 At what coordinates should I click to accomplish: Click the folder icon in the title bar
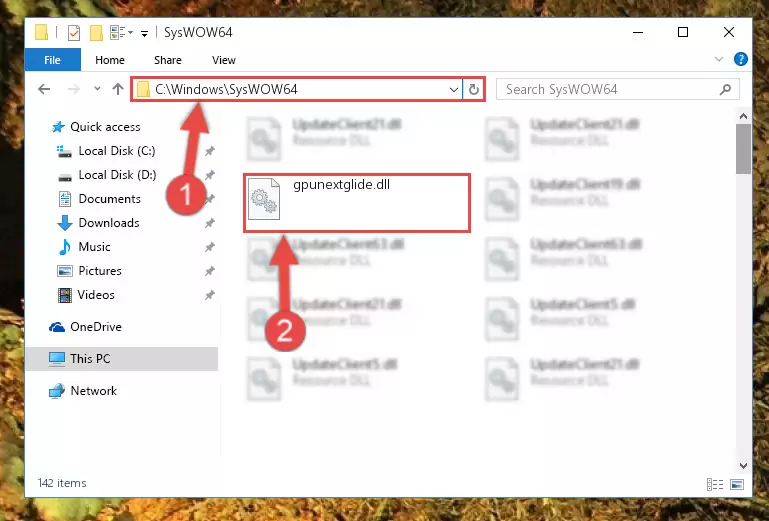click(x=42, y=33)
